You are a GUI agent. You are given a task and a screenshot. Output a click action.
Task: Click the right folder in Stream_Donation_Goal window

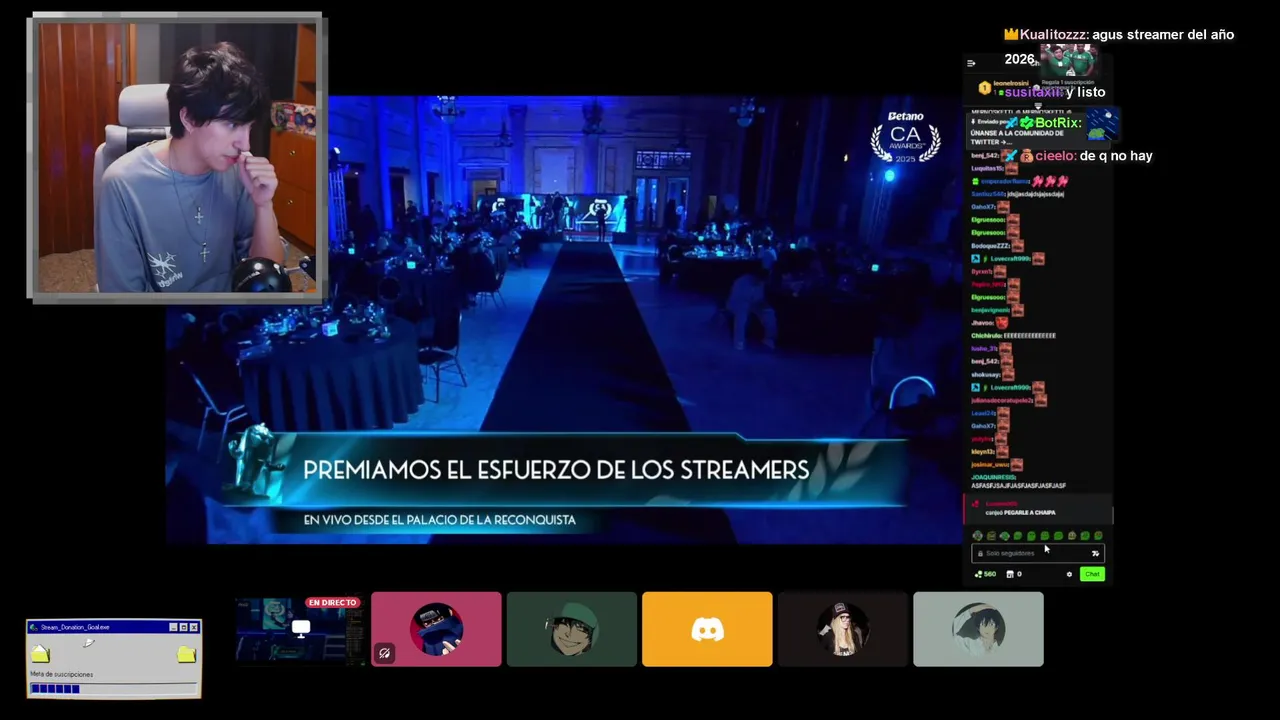pyautogui.click(x=186, y=654)
